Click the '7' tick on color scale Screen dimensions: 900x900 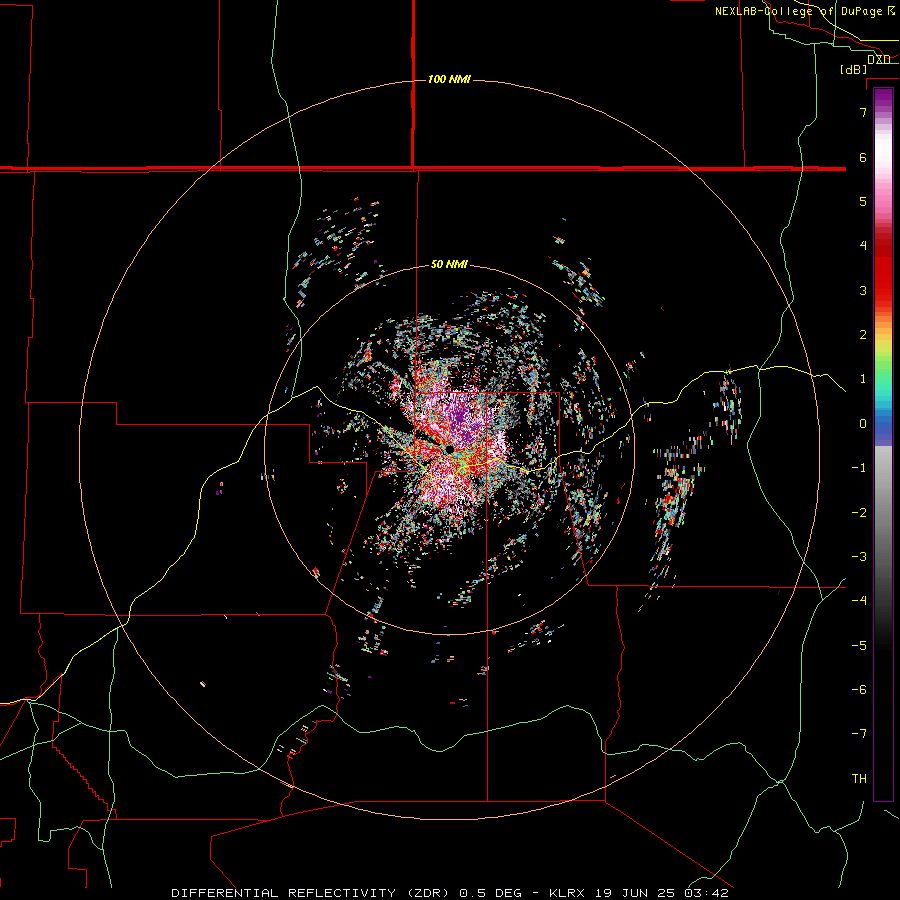click(863, 112)
